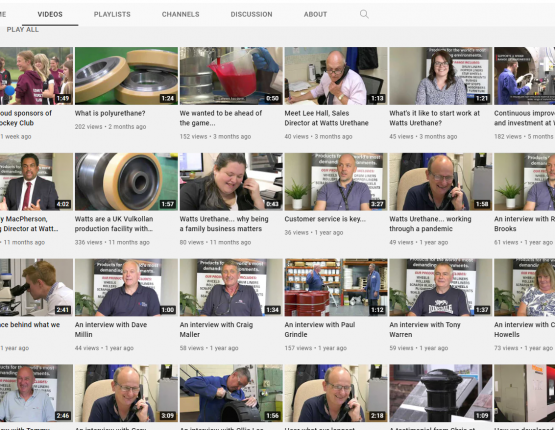The image size is (555, 430).
Task: Switch to the Videos tab
Action: tap(50, 15)
